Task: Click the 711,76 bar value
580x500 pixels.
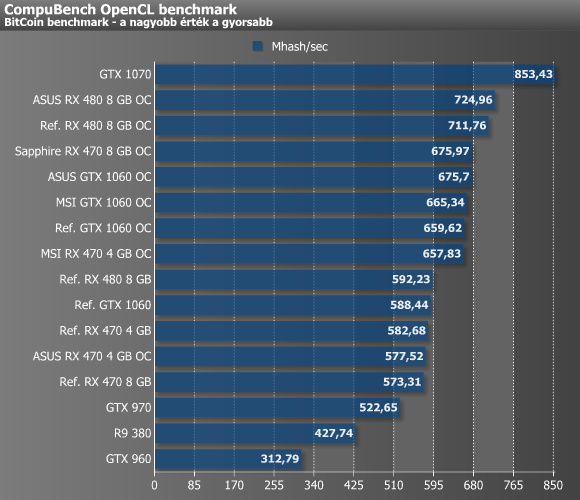Action: pyautogui.click(x=467, y=126)
